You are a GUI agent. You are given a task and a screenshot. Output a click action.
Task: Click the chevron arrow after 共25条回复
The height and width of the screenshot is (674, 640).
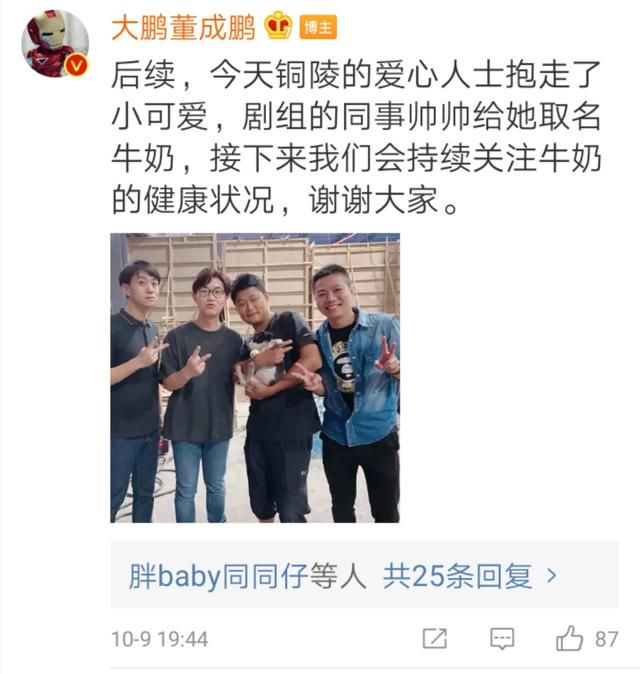tap(551, 576)
